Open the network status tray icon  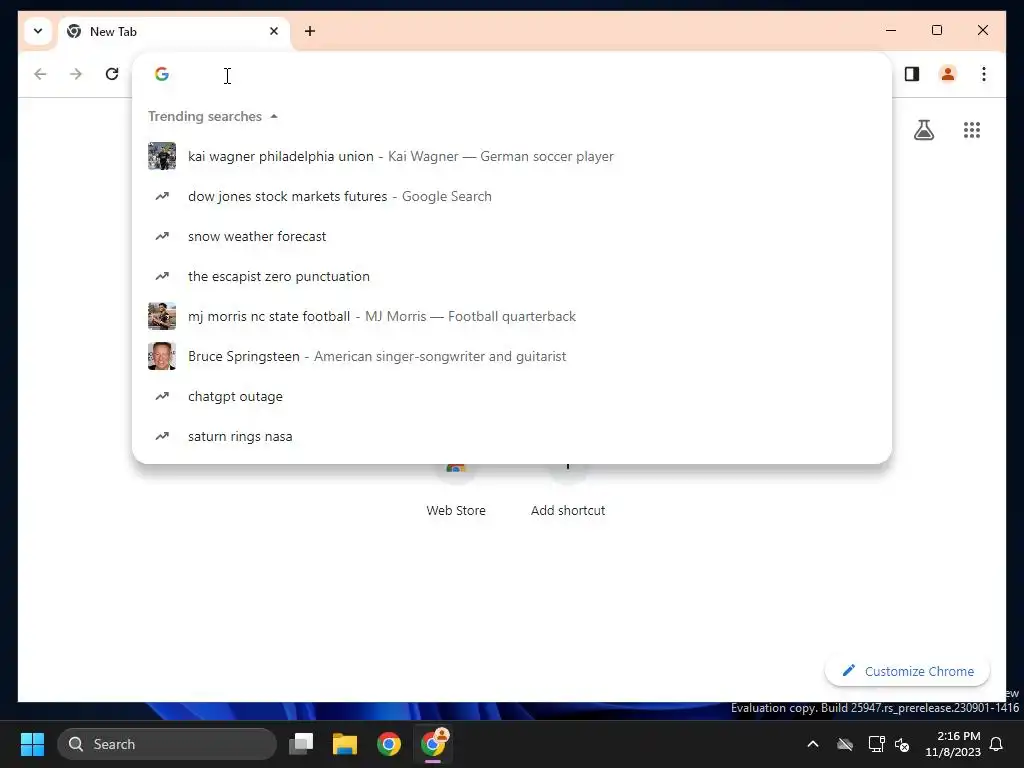click(x=876, y=744)
